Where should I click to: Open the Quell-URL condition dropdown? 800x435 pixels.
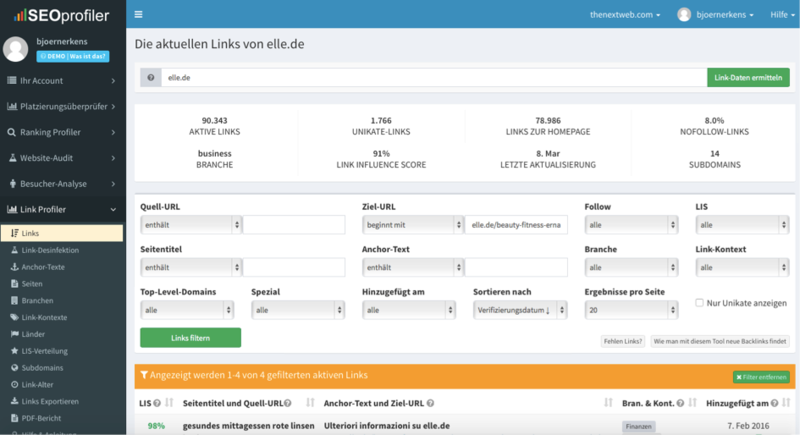coord(190,225)
